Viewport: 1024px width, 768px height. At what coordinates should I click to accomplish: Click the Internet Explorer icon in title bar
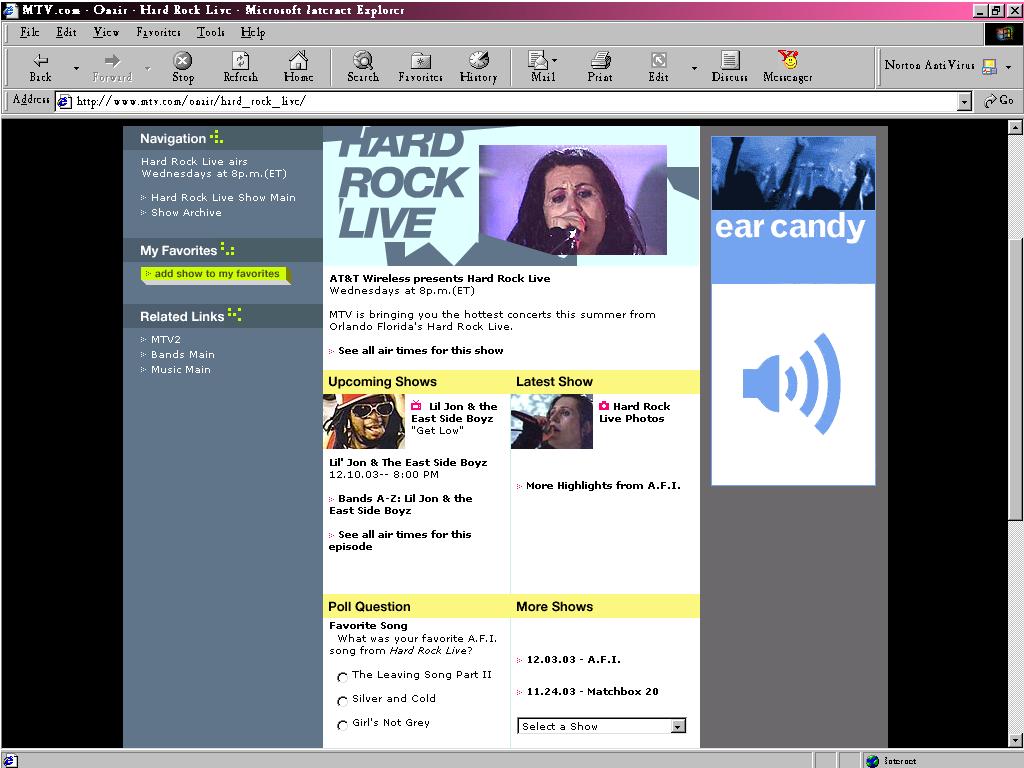tap(10, 10)
